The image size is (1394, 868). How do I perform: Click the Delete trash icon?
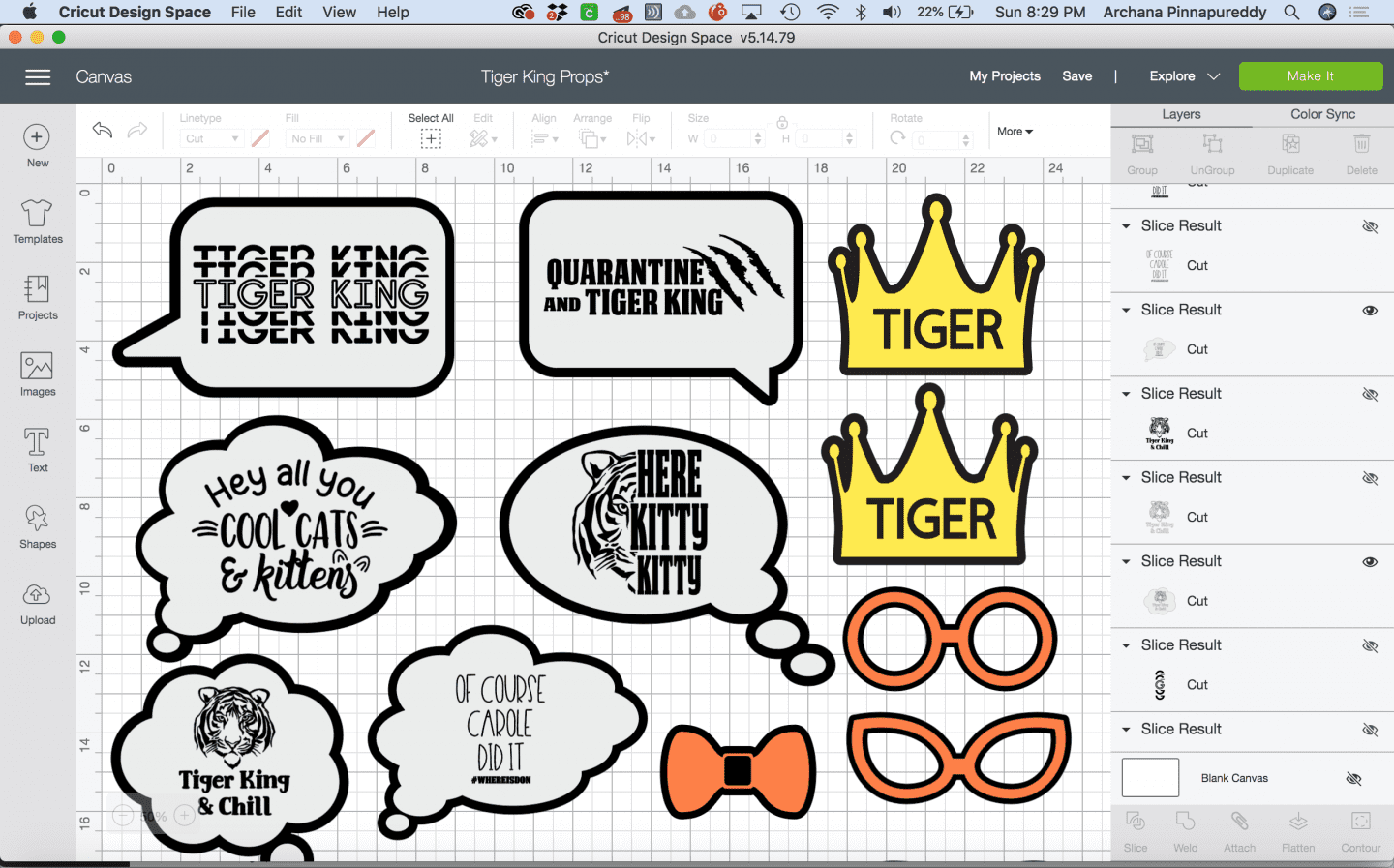1361,144
